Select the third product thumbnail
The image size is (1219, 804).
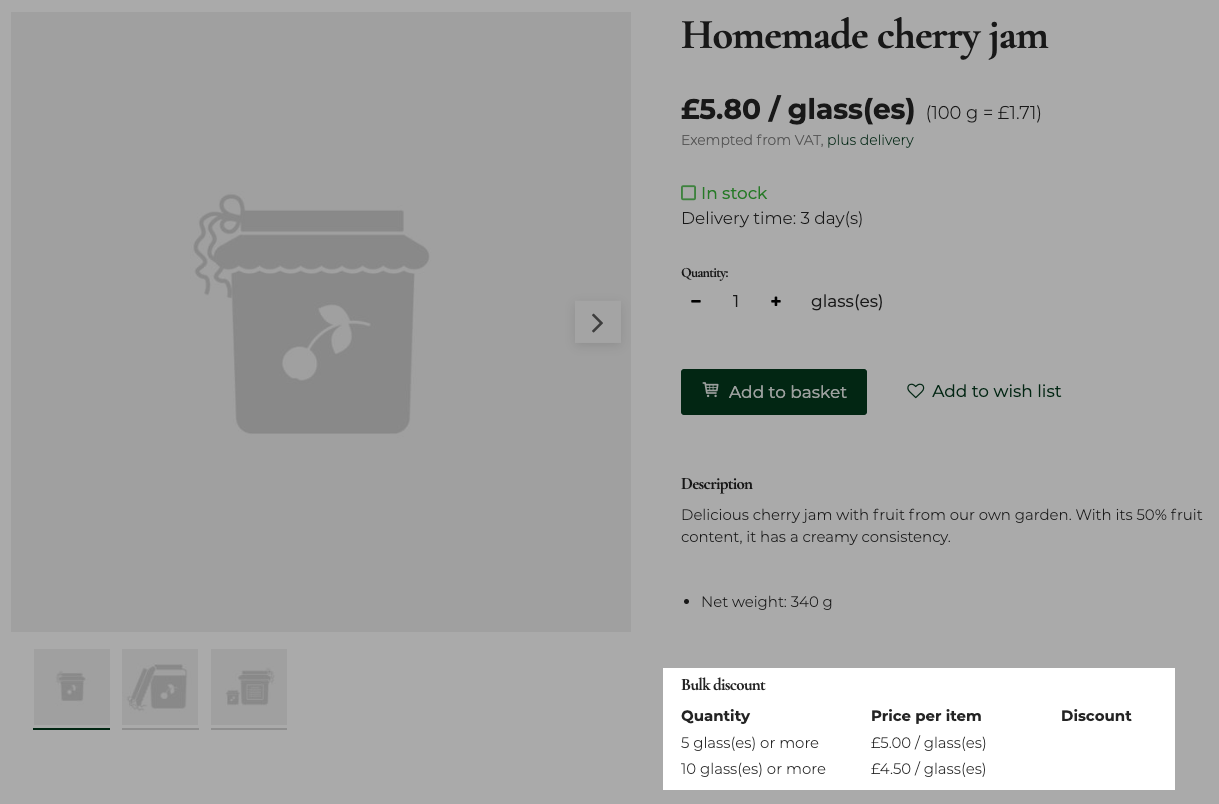[x=248, y=689]
